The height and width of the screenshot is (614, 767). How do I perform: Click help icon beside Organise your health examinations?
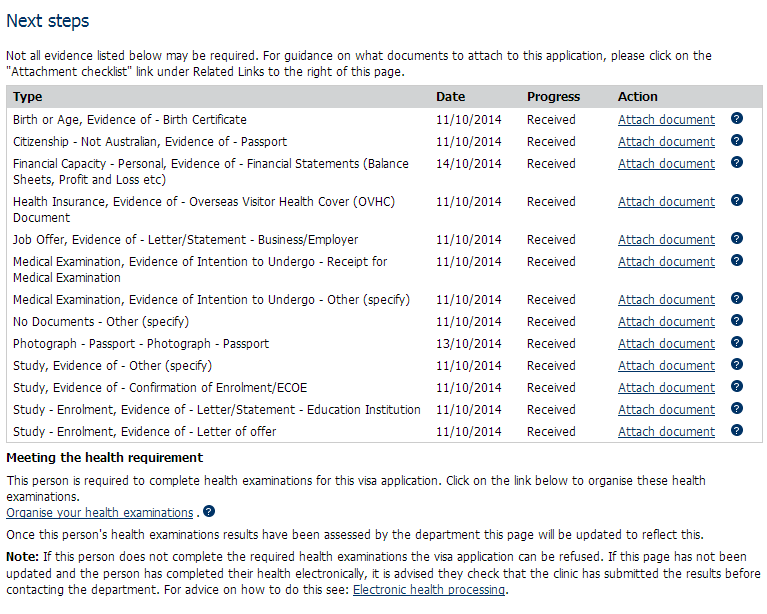click(x=208, y=512)
